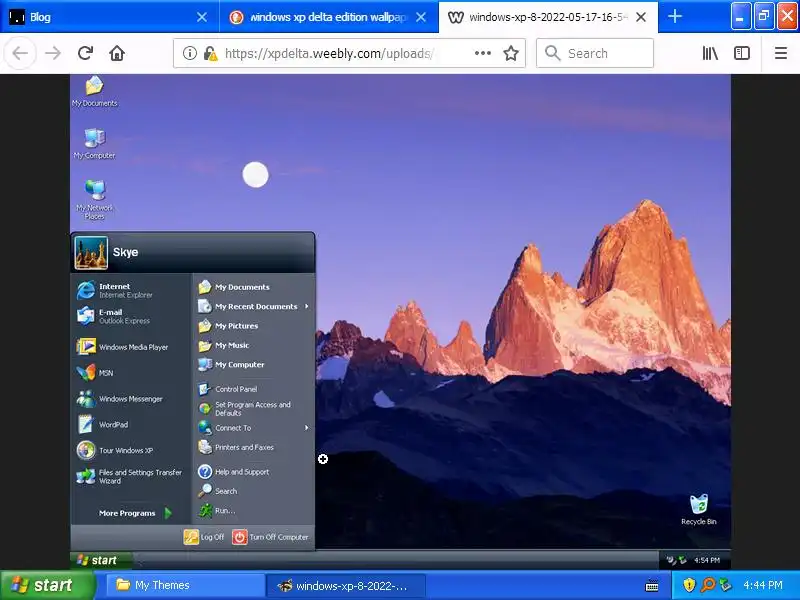Viewport: 800px width, 600px height.
Task: Click the Recycle Bin icon in image
Action: click(x=698, y=510)
